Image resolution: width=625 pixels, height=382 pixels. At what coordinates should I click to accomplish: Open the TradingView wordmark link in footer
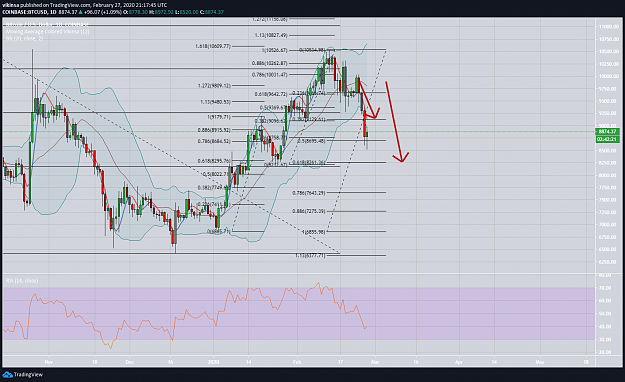tap(28, 374)
